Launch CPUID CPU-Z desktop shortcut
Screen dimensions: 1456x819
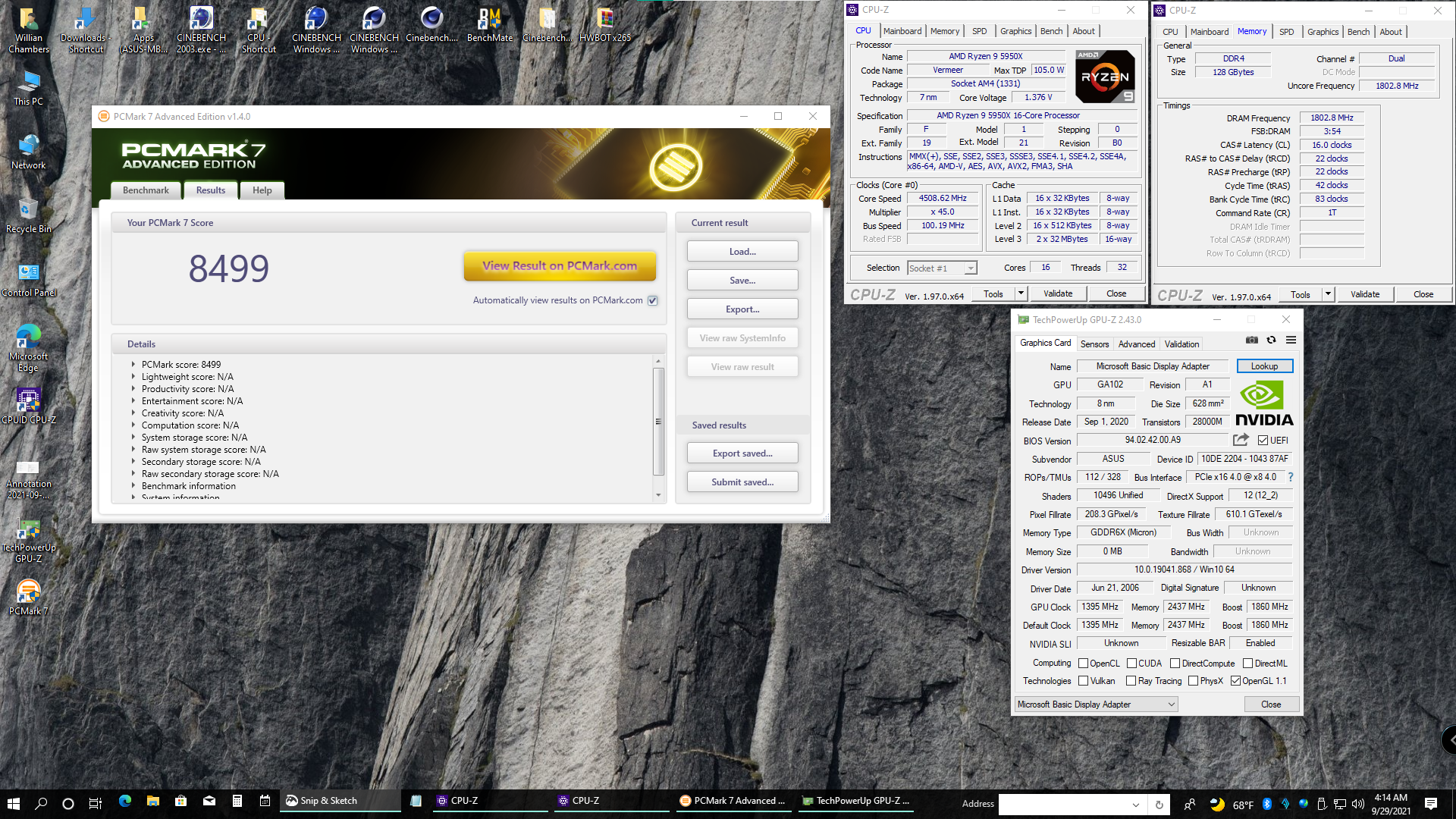(x=28, y=406)
